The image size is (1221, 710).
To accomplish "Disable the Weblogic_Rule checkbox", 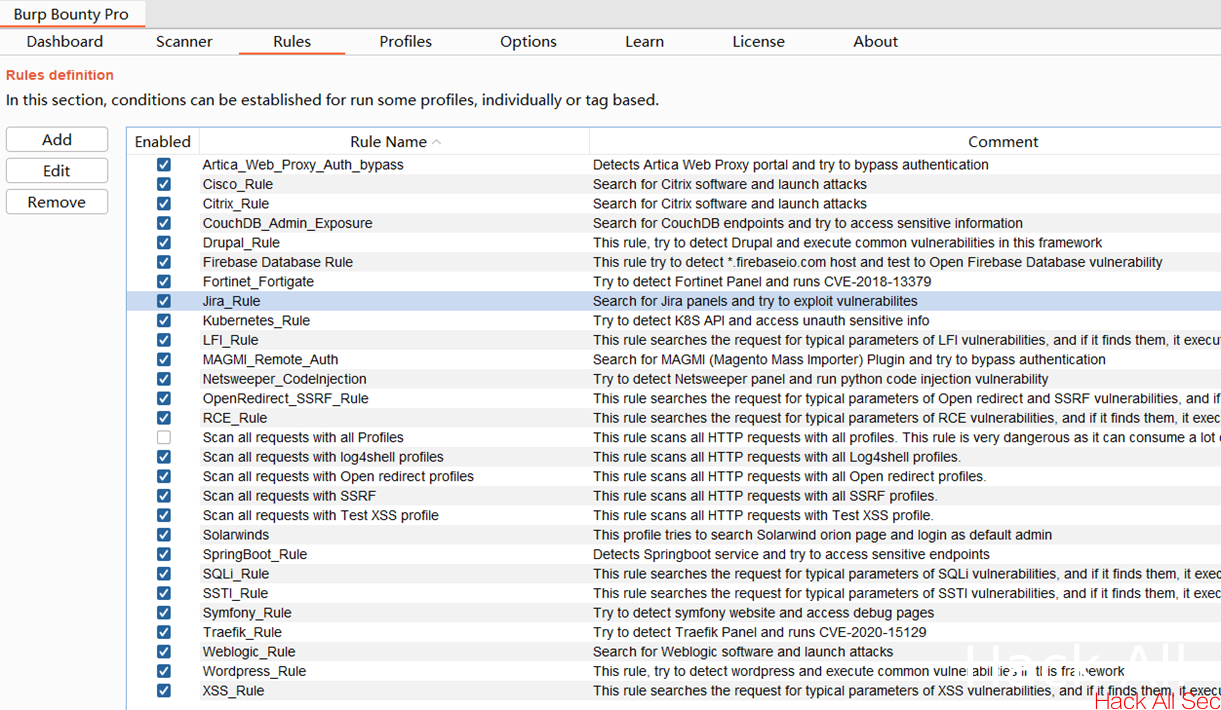I will tap(164, 652).
